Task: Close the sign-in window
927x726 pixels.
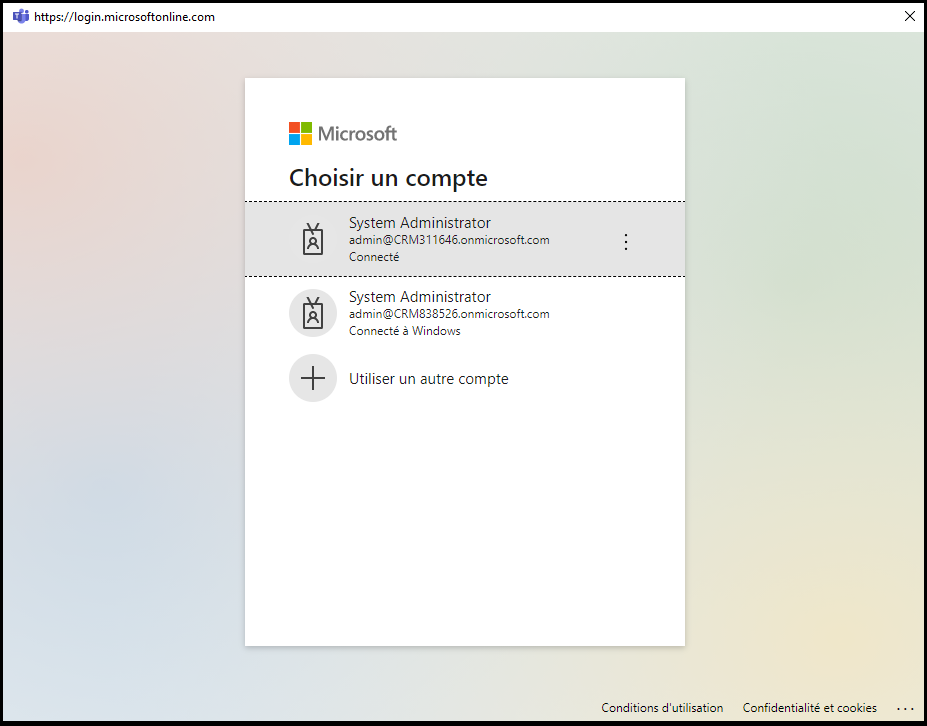Action: pos(910,17)
